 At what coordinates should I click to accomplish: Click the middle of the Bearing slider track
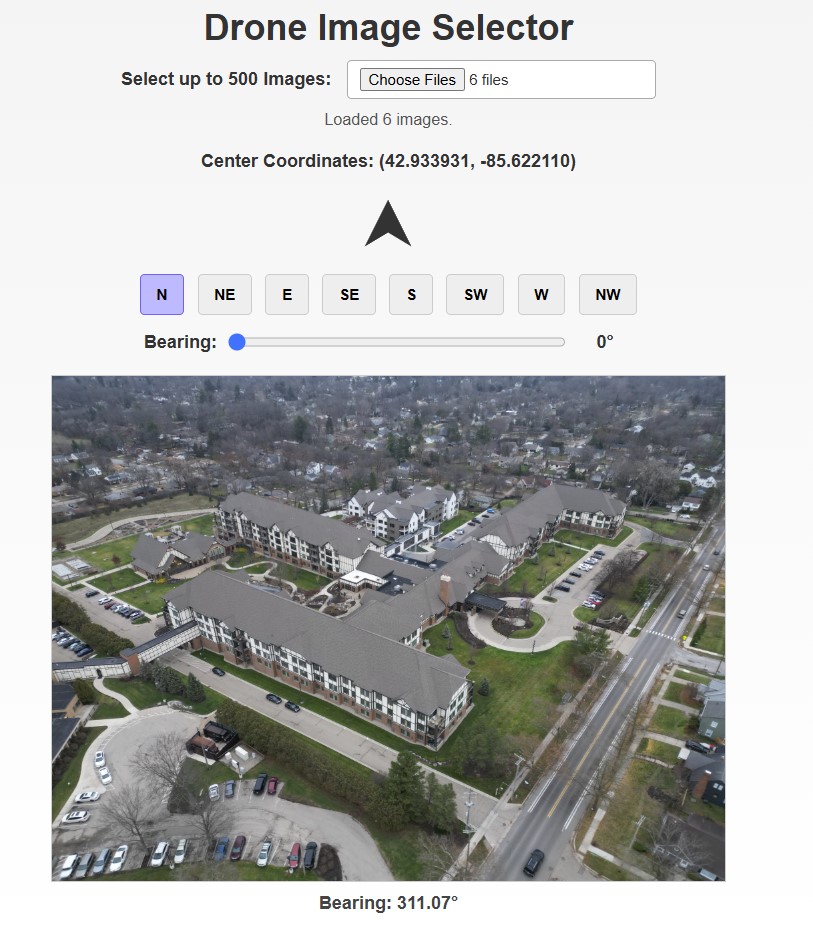tap(397, 342)
